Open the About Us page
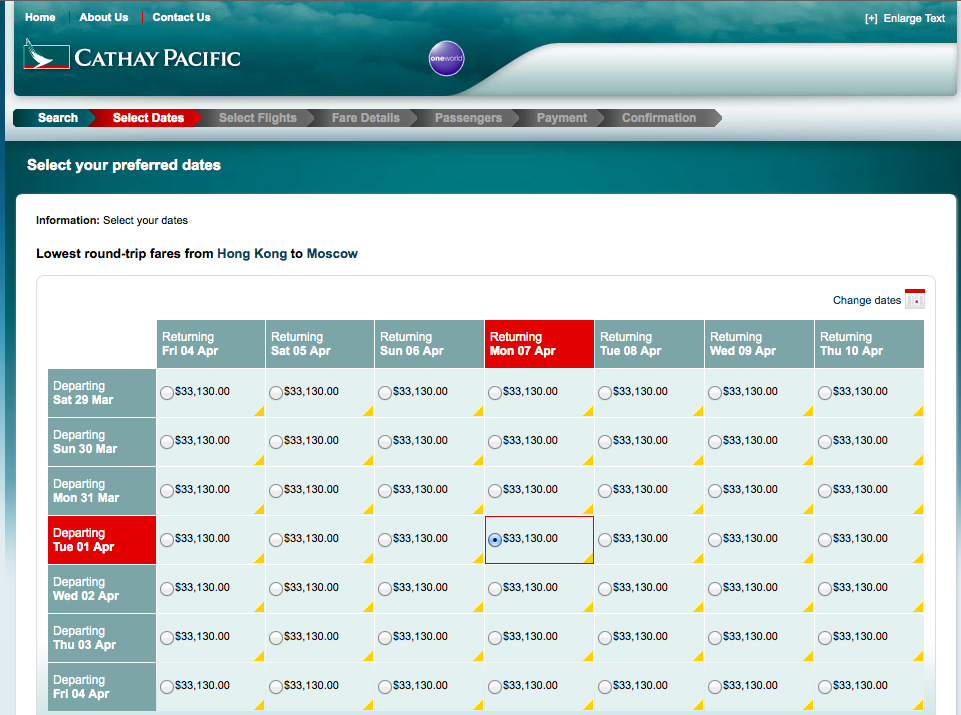961x715 pixels. click(x=104, y=17)
